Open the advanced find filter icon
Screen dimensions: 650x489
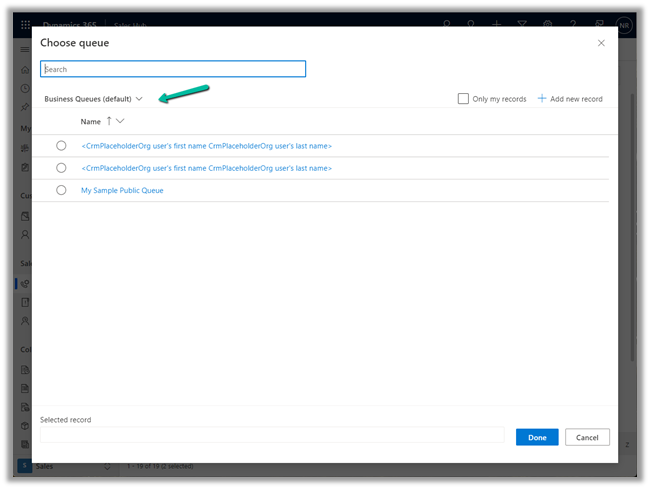click(x=522, y=24)
